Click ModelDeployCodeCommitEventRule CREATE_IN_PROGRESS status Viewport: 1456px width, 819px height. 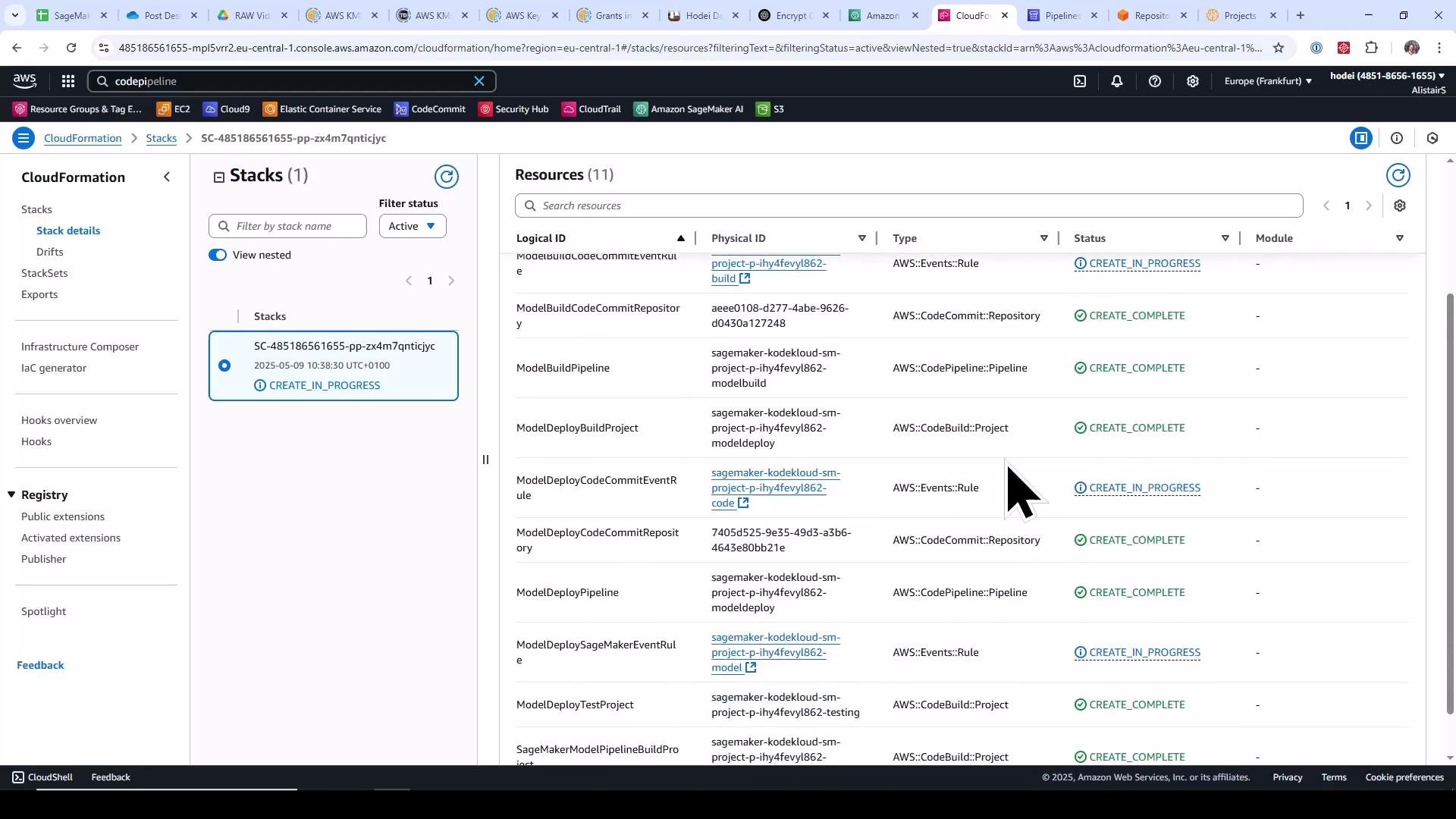pyautogui.click(x=1137, y=488)
